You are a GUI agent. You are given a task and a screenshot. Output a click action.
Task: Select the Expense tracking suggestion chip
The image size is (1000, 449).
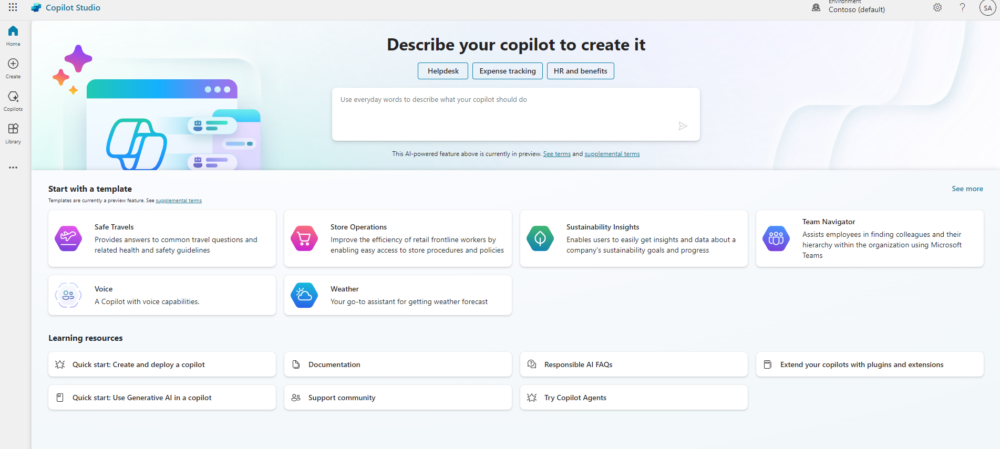click(506, 71)
